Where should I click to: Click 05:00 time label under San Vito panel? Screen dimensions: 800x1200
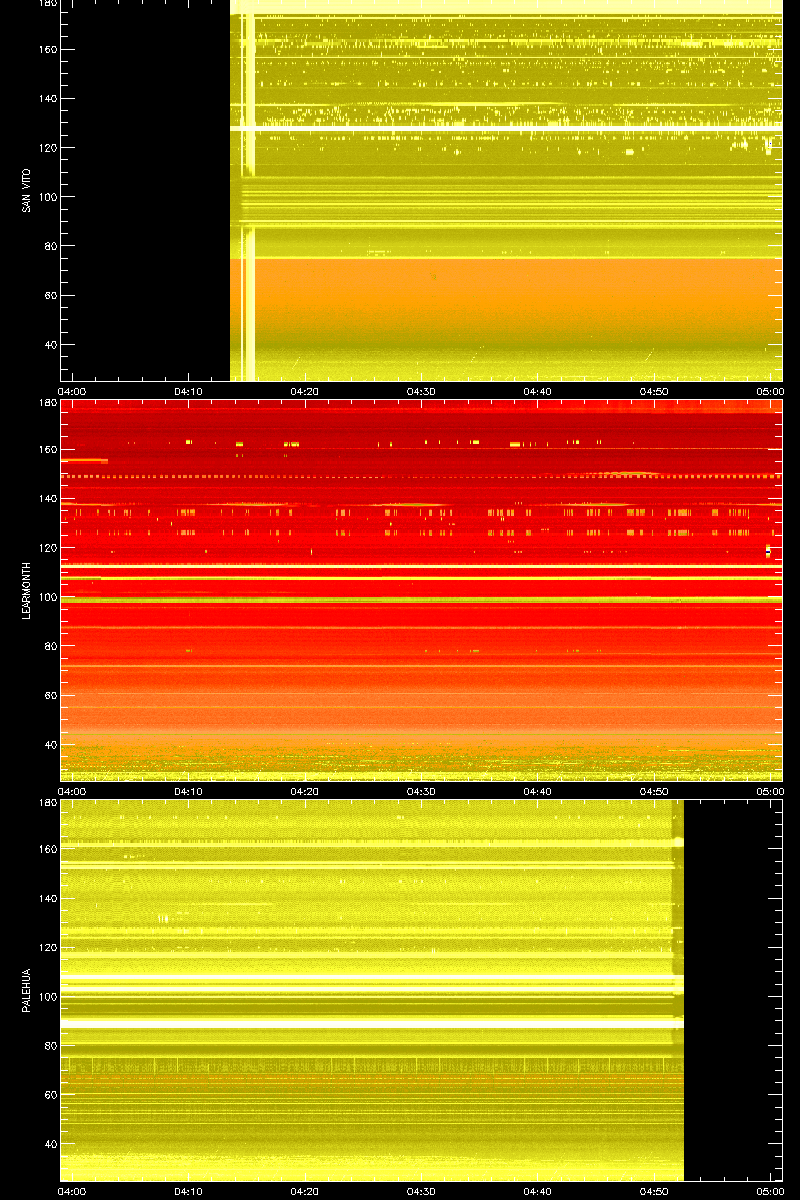(769, 391)
